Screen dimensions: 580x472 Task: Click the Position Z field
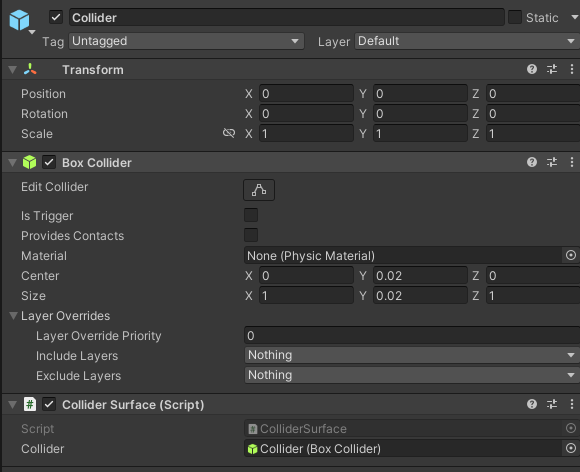tap(533, 94)
